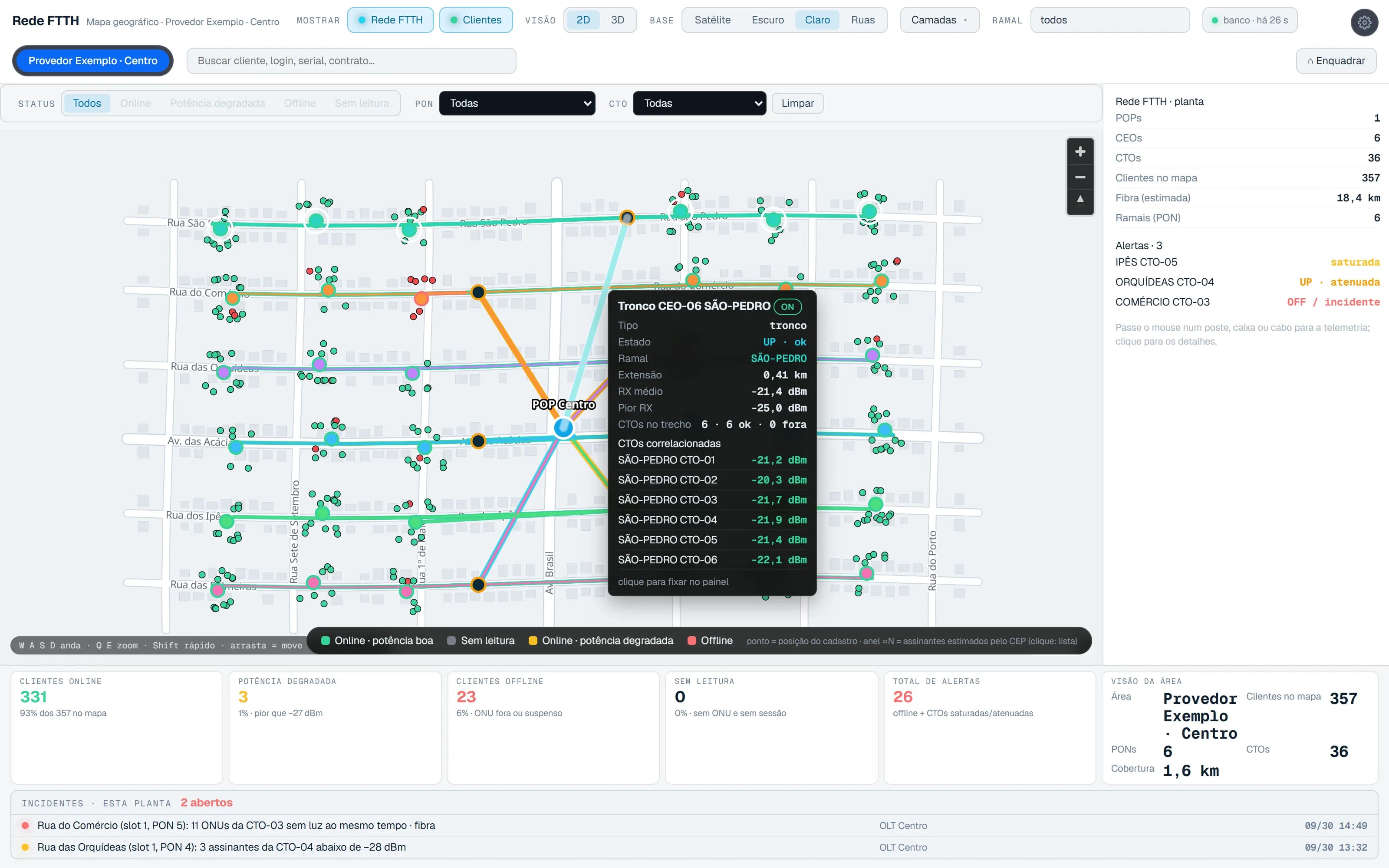Image resolution: width=1389 pixels, height=868 pixels.
Task: Open the Clientes Online 331 card
Action: pyautogui.click(x=116, y=727)
